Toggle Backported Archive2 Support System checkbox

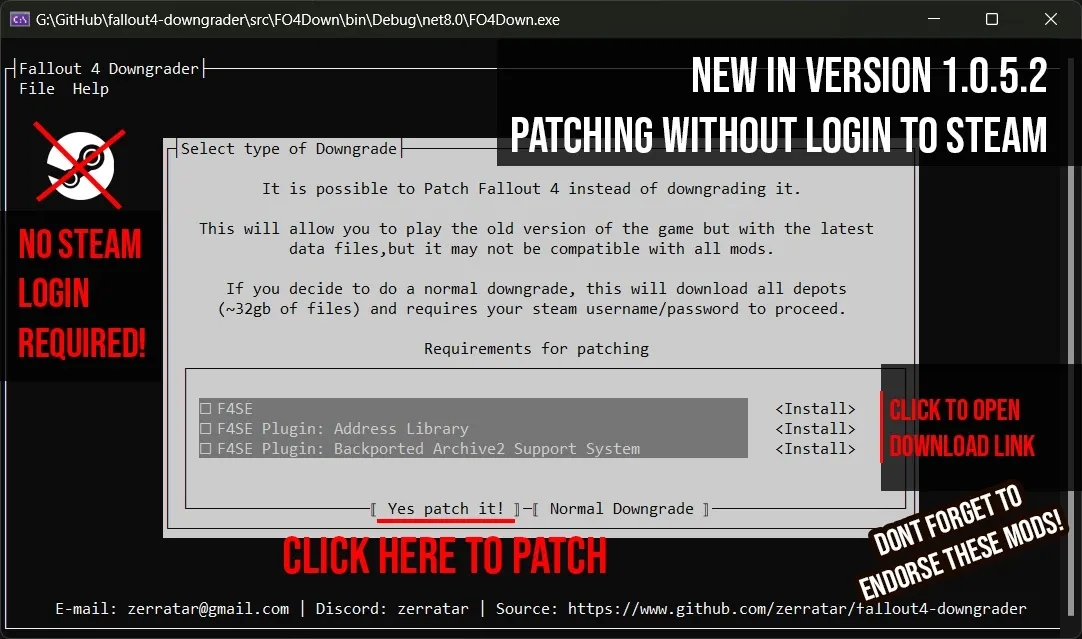click(x=205, y=449)
